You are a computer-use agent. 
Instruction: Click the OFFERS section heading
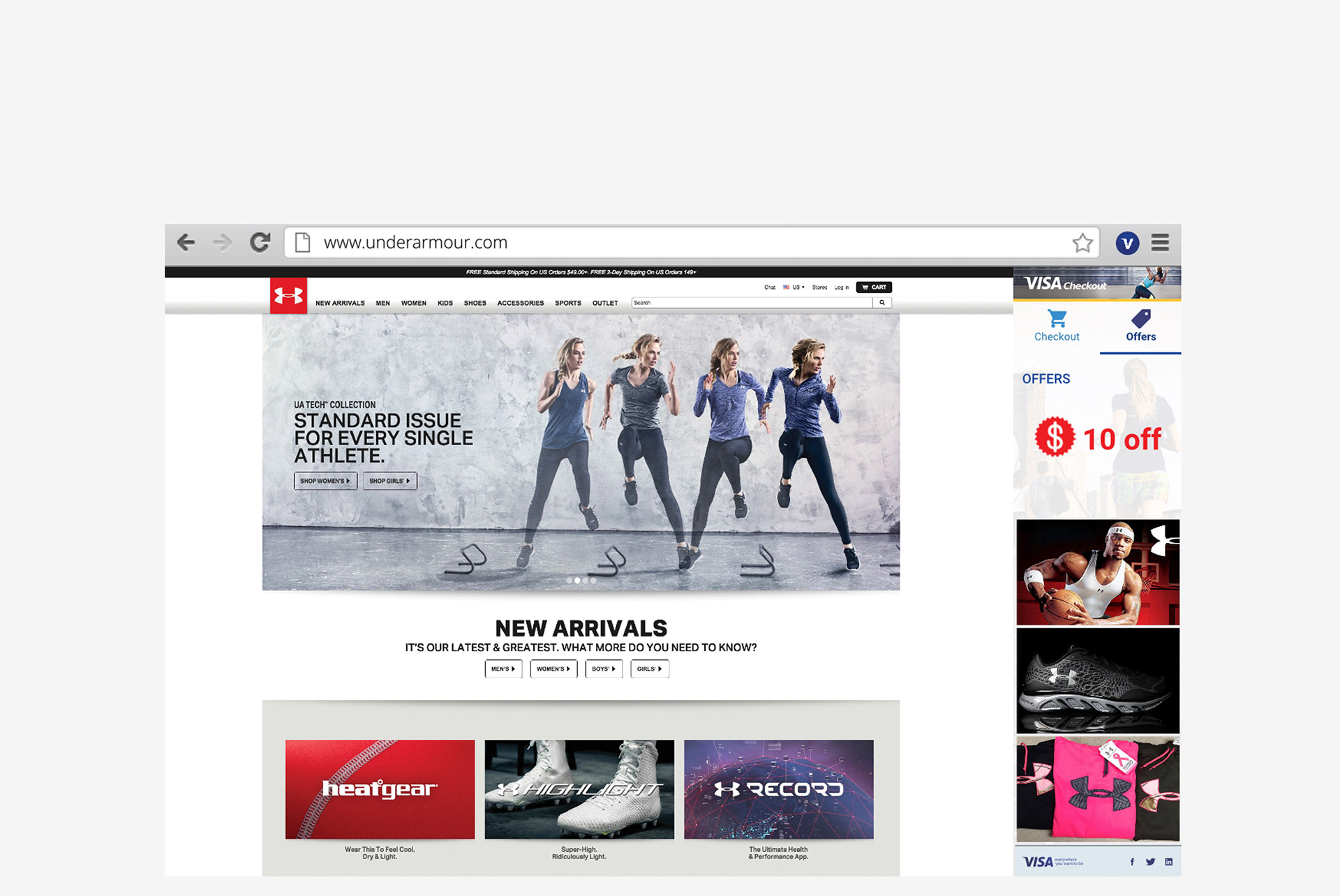[x=1045, y=378]
